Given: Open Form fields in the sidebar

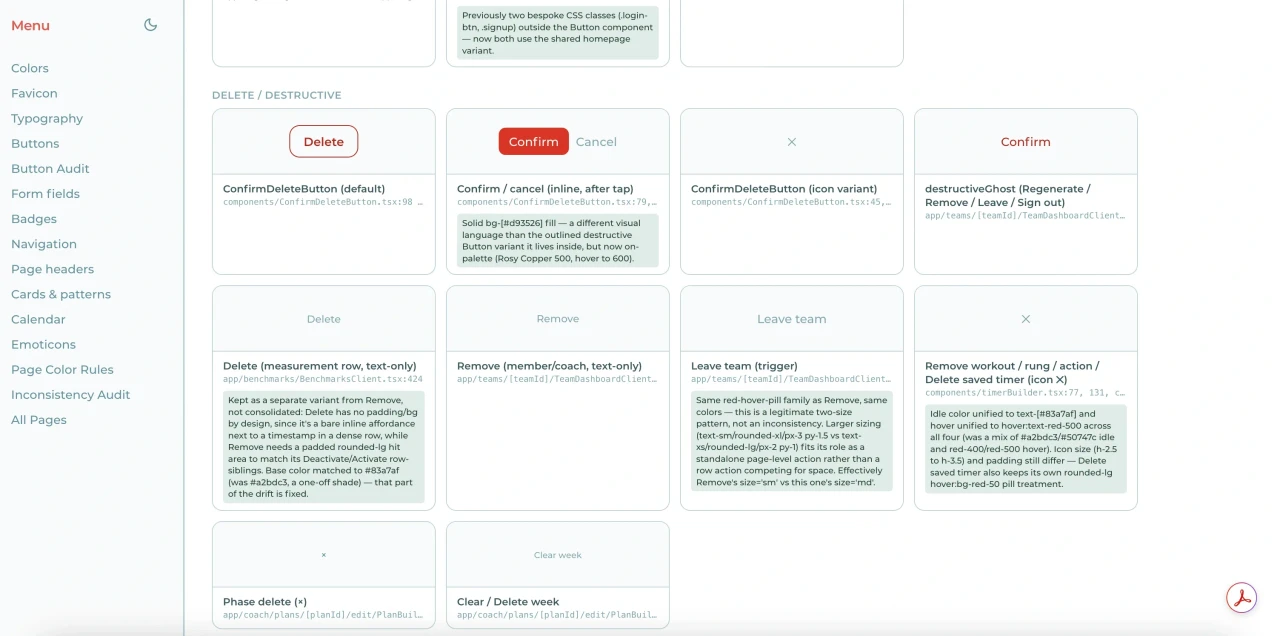Looking at the screenshot, I should pos(45,193).
